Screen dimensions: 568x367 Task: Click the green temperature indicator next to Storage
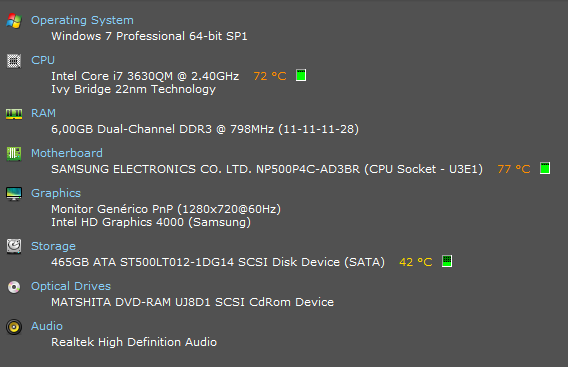pos(447,261)
